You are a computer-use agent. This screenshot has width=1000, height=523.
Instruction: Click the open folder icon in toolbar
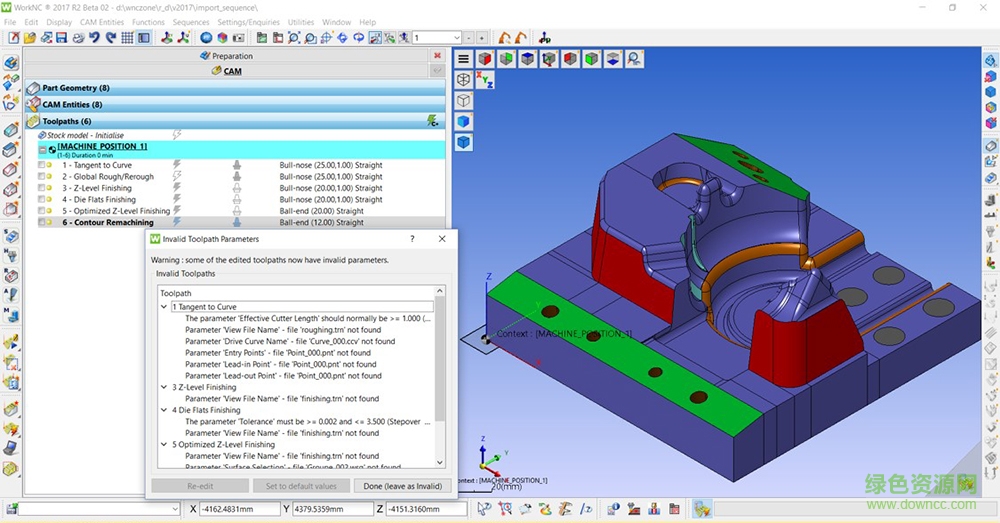pos(30,38)
